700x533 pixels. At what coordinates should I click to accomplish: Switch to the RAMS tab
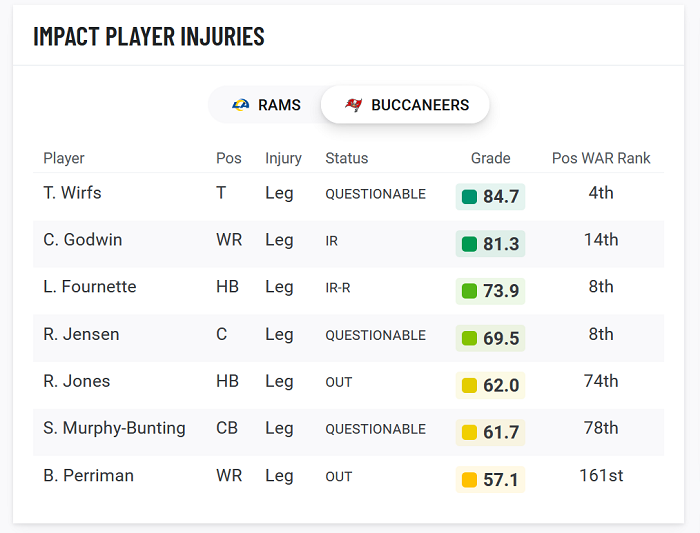click(x=267, y=105)
